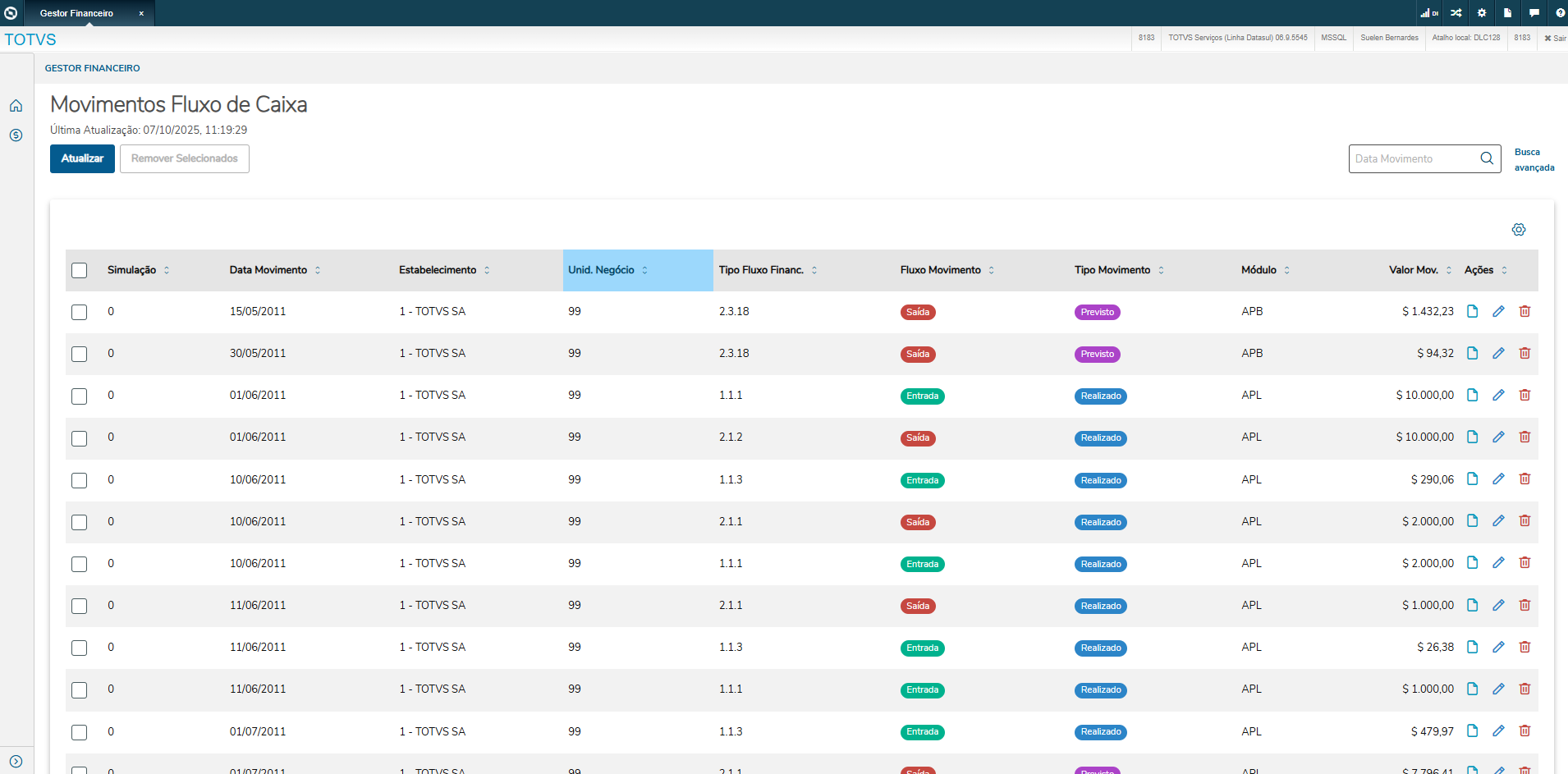Screen dimensions: 1568x774
Task: Open Busca avançada link
Action: pyautogui.click(x=1534, y=159)
